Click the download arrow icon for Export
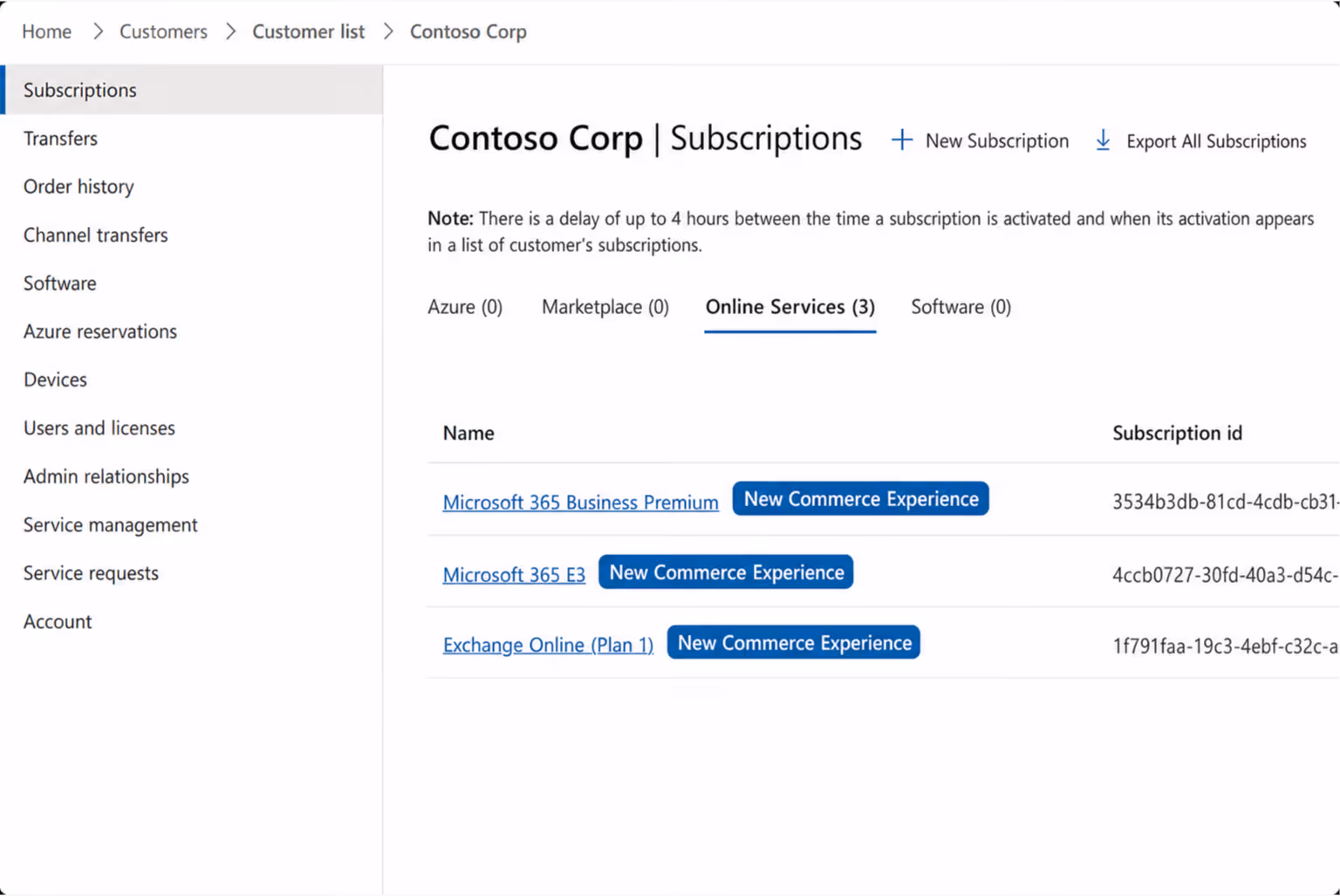1340x896 pixels. click(x=1103, y=140)
